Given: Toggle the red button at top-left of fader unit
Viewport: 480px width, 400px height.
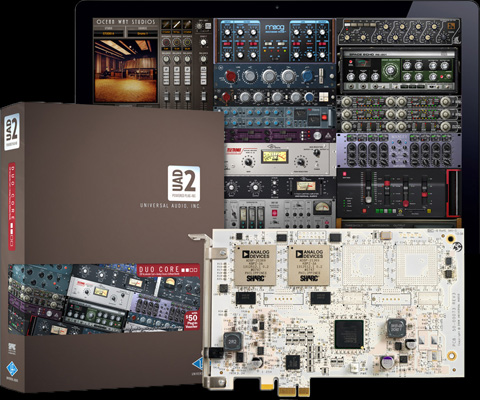Looking at the screenshot, I should point(344,174).
